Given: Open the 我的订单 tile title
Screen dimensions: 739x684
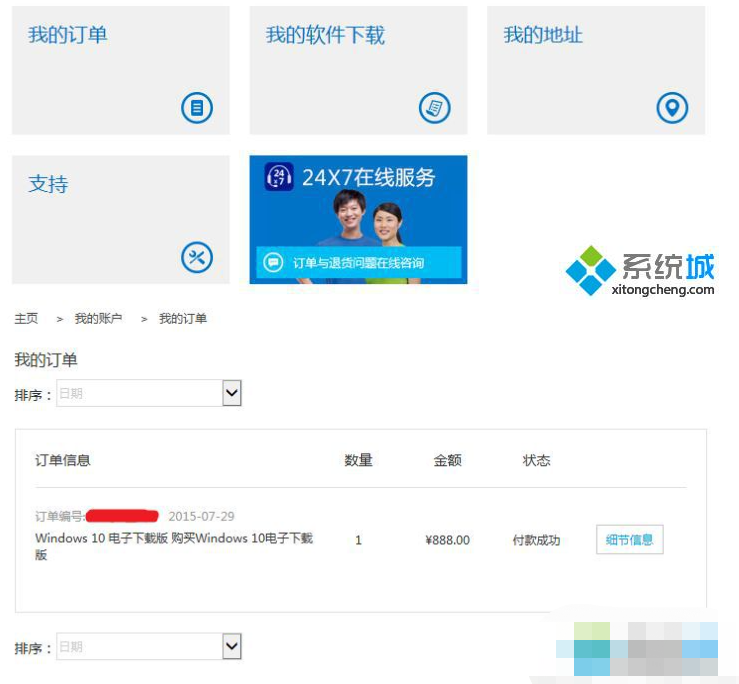Looking at the screenshot, I should click(x=67, y=35).
